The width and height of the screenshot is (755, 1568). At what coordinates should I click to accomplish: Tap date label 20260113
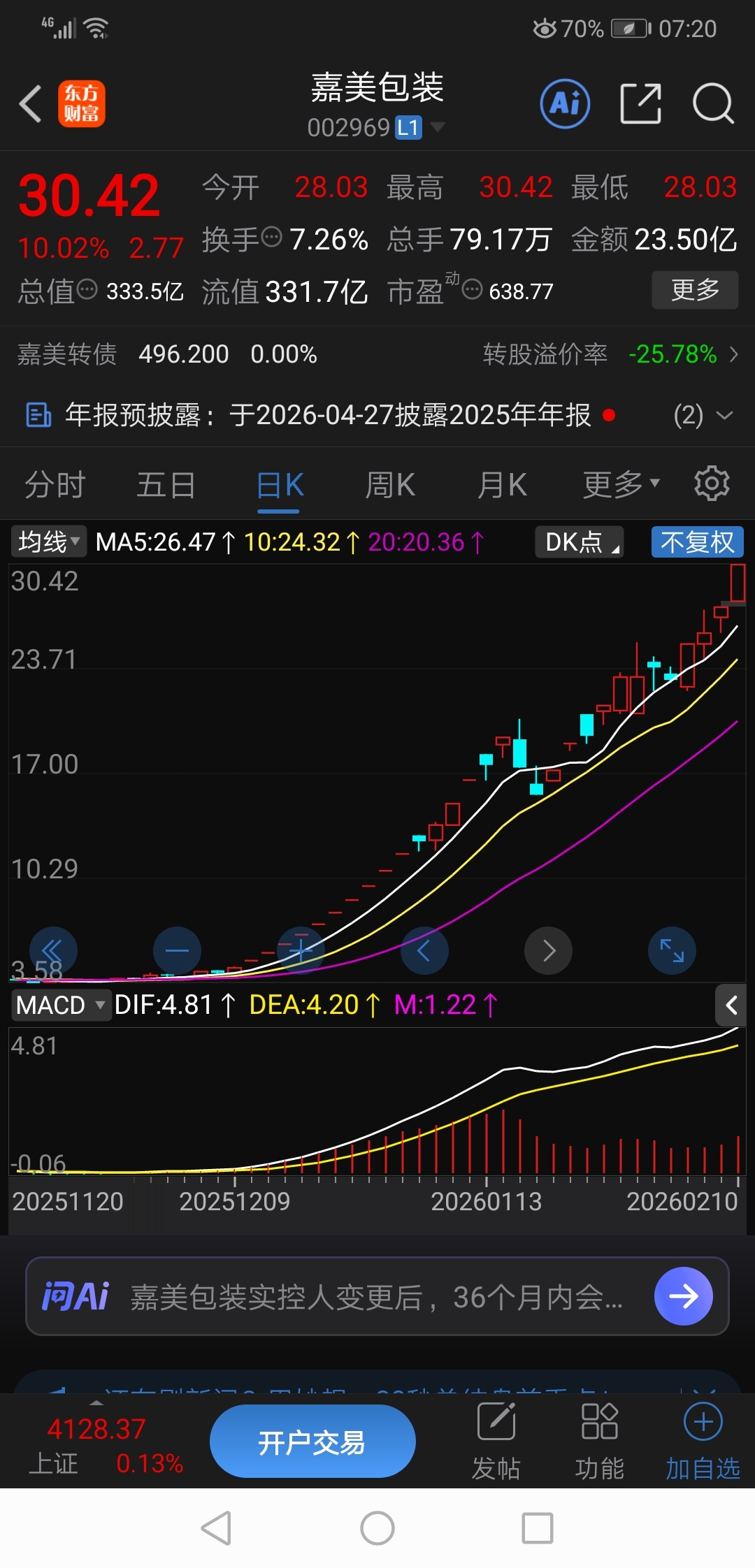pos(486,1201)
